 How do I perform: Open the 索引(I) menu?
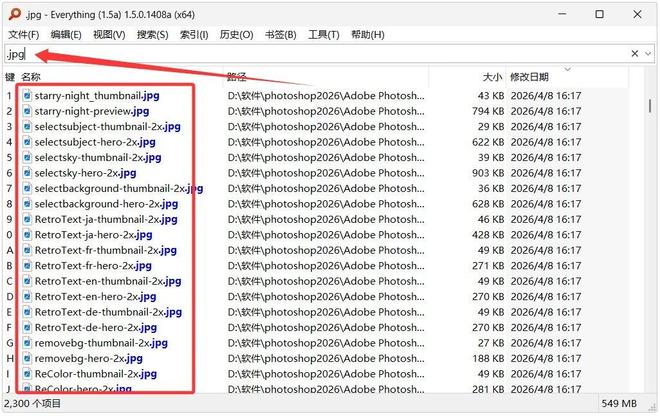point(194,35)
